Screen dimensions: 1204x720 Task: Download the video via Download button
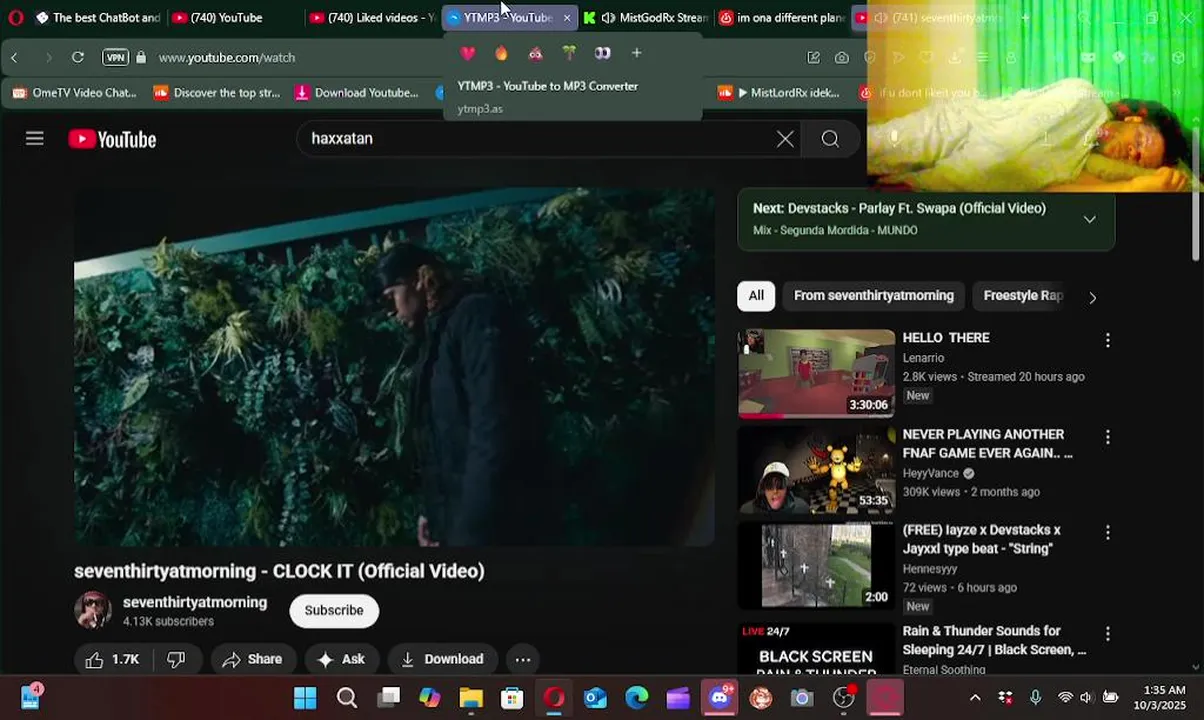click(441, 659)
